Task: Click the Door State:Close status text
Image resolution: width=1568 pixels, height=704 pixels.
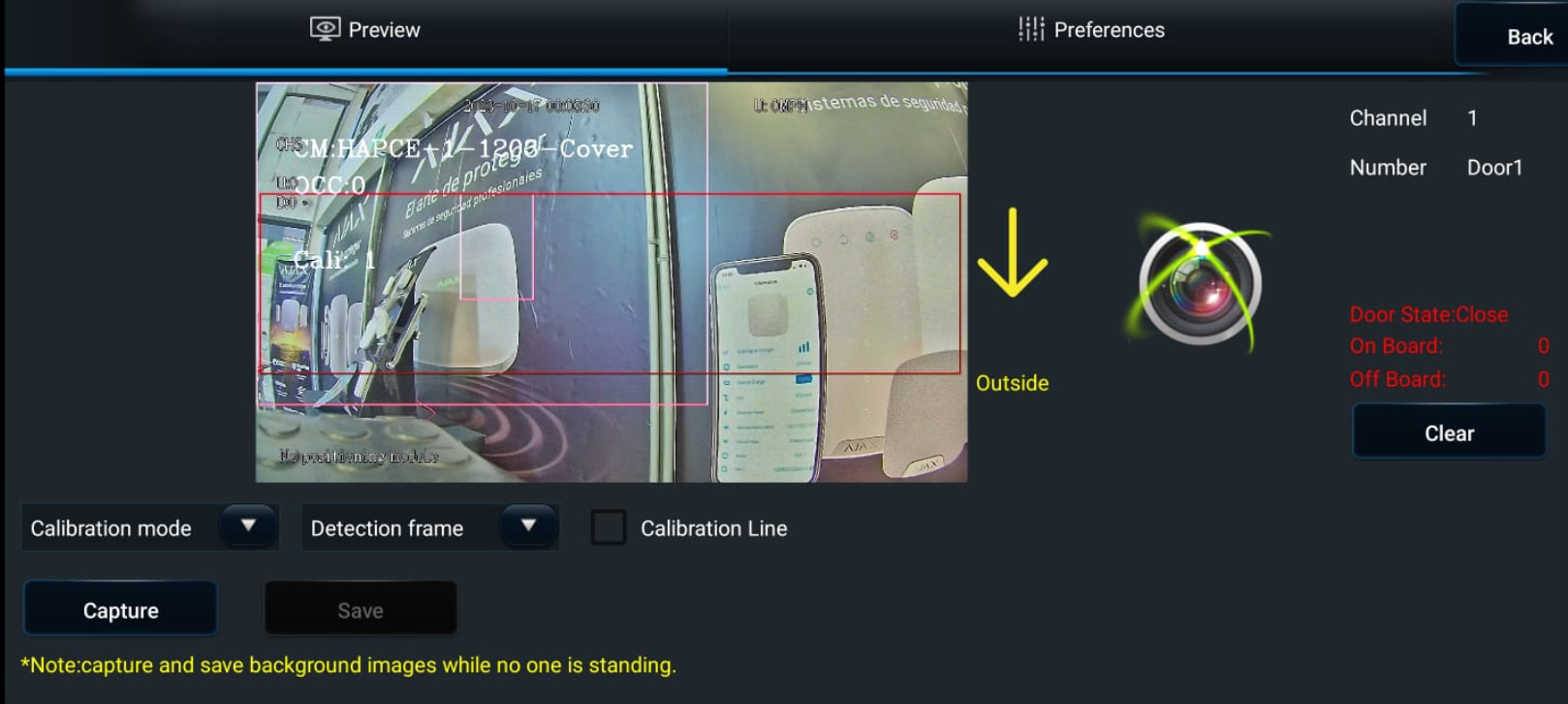Action: (1428, 314)
